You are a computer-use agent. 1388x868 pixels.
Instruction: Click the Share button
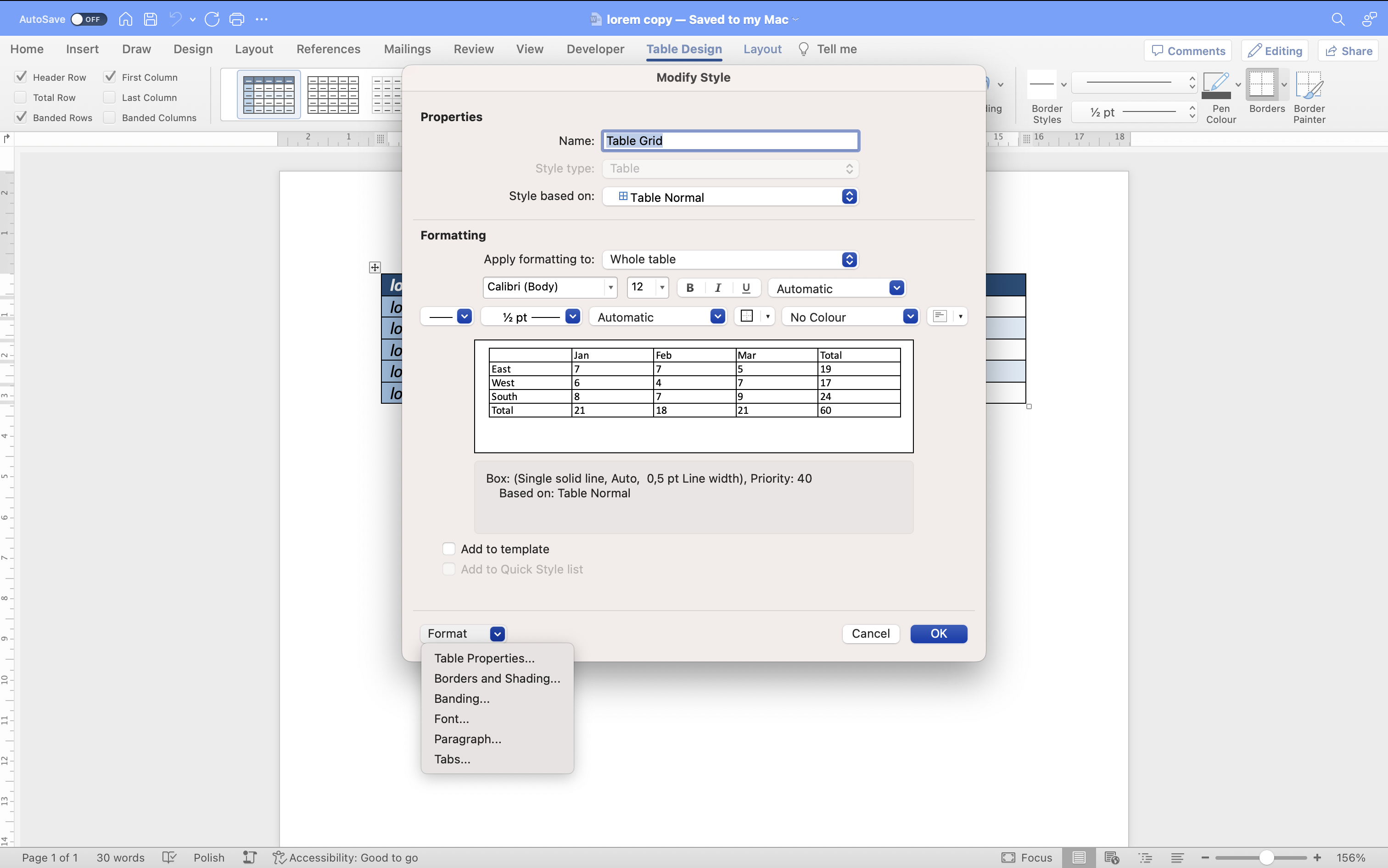tap(1348, 50)
